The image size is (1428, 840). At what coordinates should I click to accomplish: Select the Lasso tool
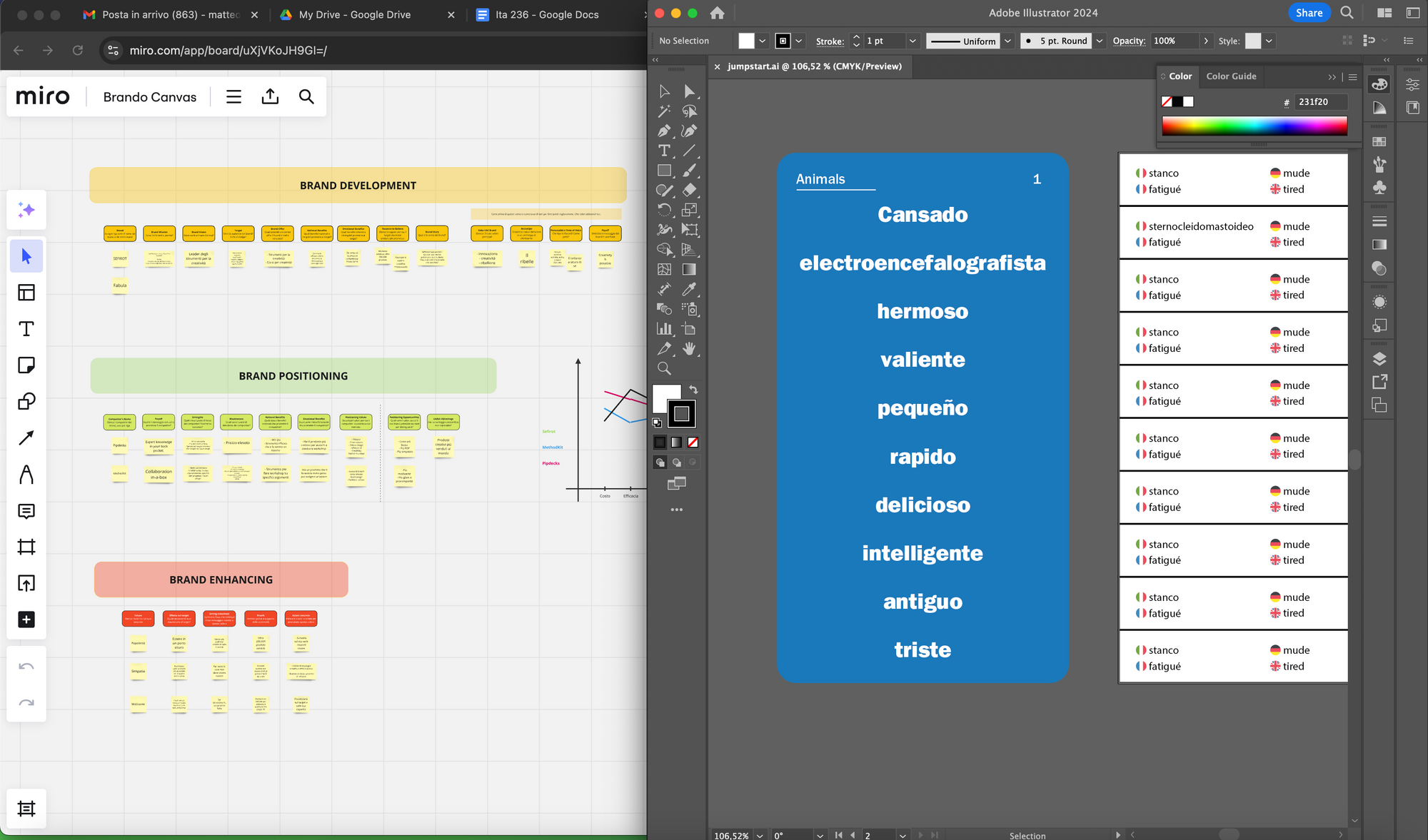[x=689, y=111]
